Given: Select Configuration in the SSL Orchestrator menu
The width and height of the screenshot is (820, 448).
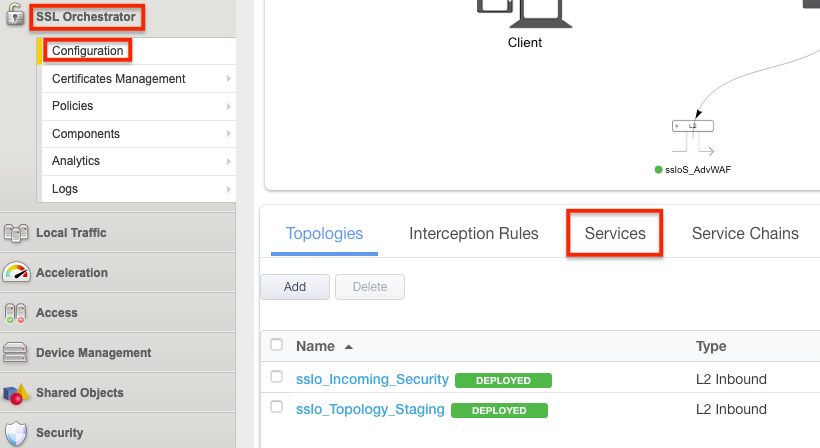Looking at the screenshot, I should (x=88, y=51).
